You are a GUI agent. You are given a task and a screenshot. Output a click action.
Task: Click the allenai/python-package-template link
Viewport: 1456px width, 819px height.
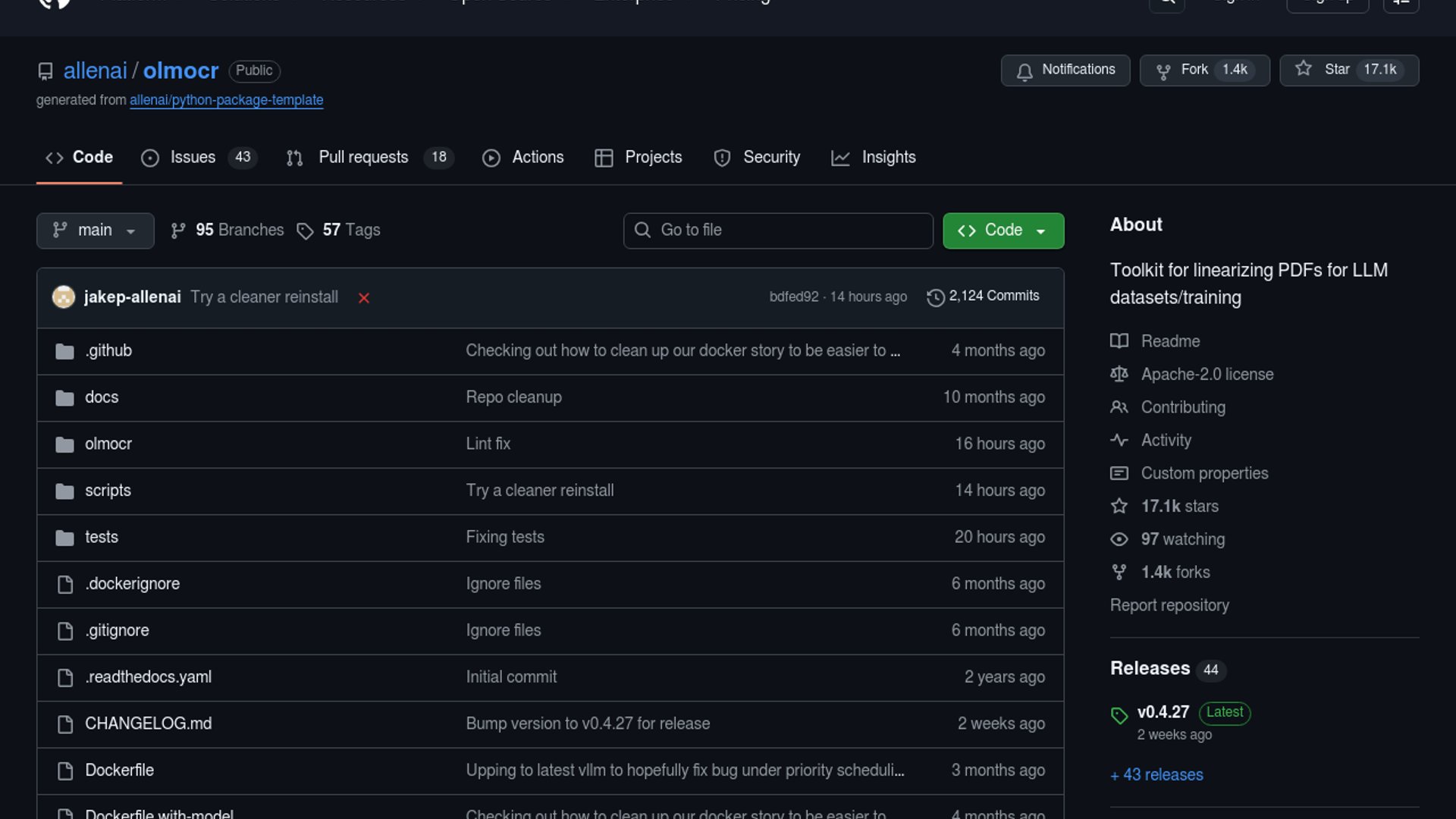[x=226, y=100]
